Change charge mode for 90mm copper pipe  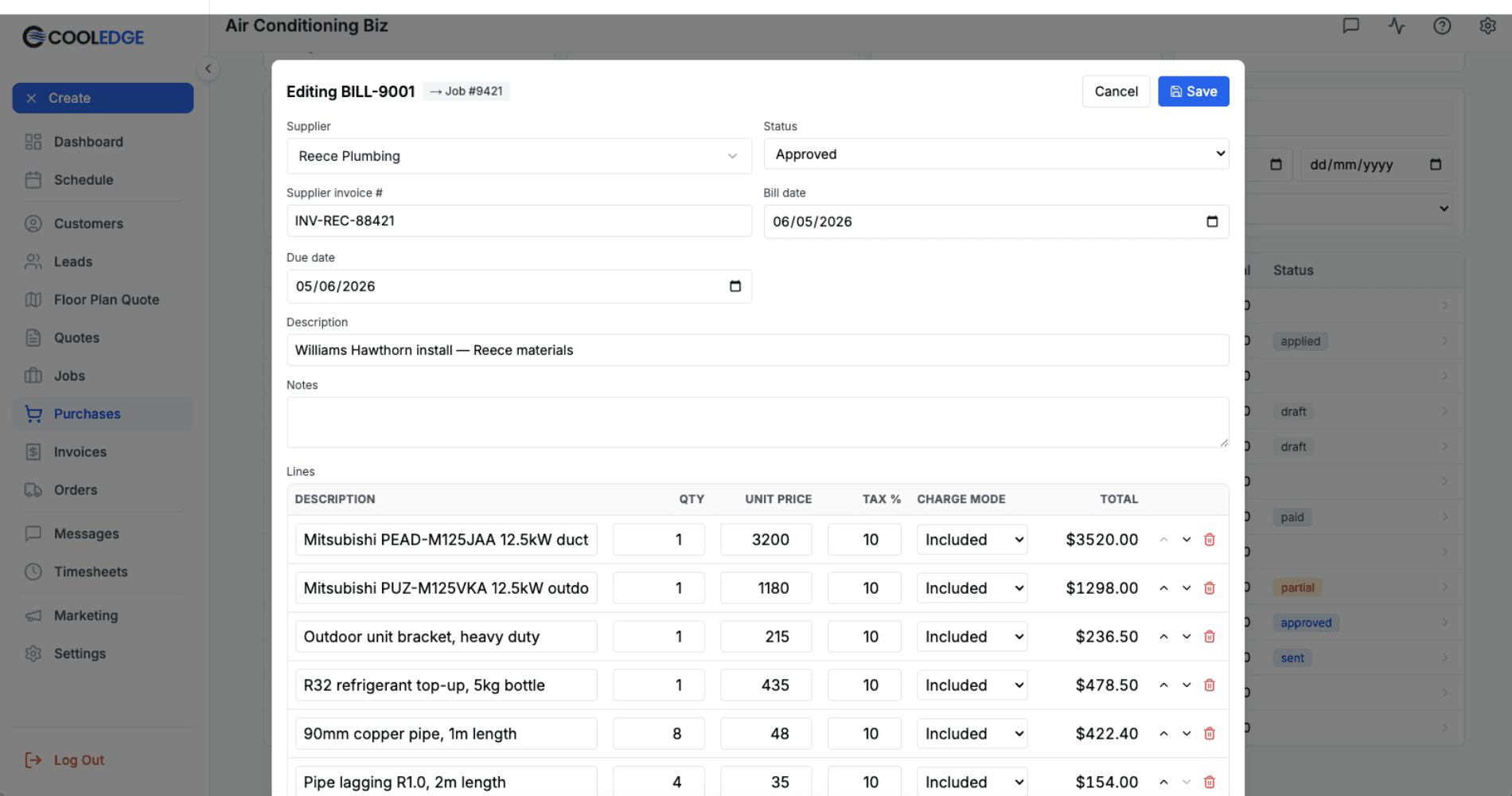972,734
